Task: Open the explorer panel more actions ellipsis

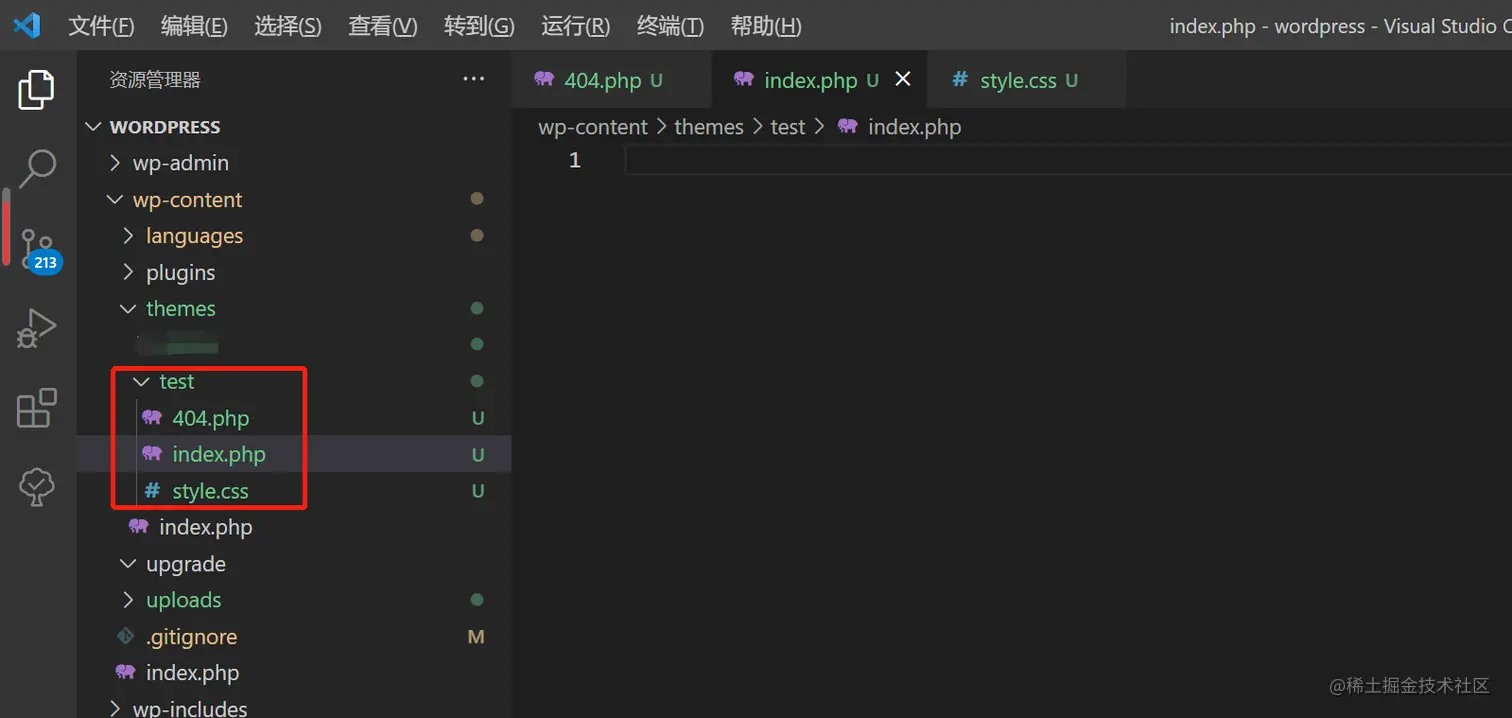Action: point(474,80)
